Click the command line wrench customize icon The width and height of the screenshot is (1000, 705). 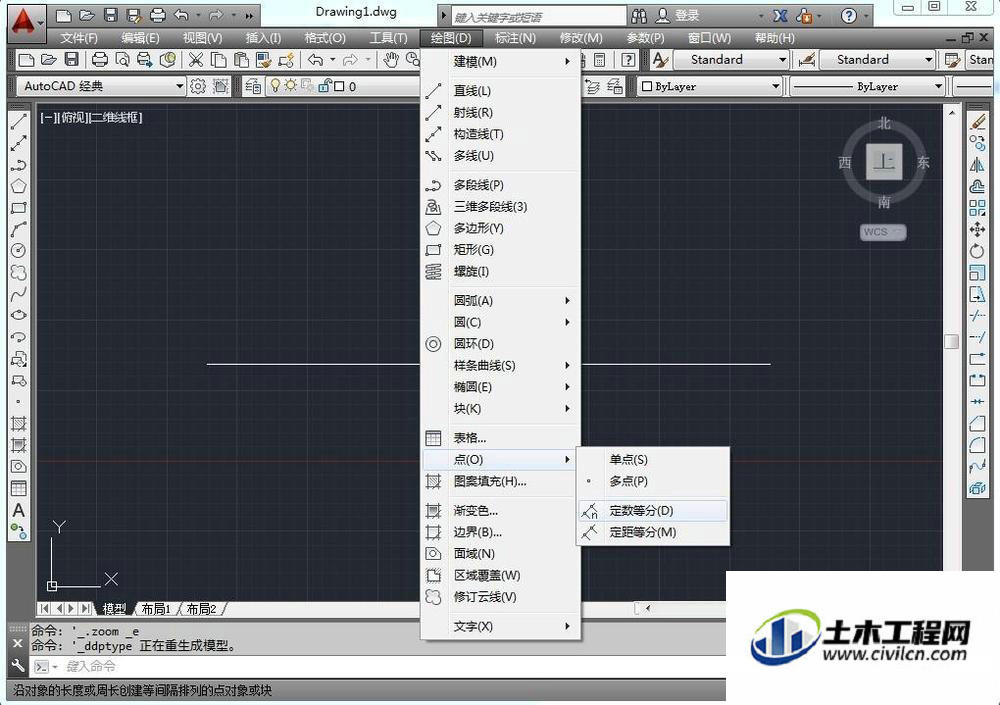pyautogui.click(x=17, y=666)
